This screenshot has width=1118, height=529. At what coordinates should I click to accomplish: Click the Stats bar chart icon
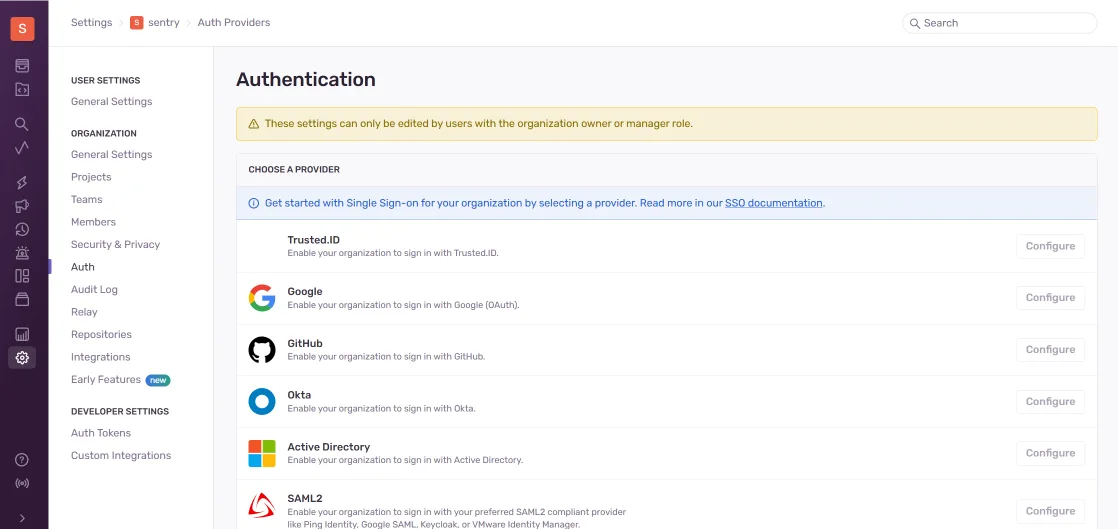pyautogui.click(x=22, y=334)
